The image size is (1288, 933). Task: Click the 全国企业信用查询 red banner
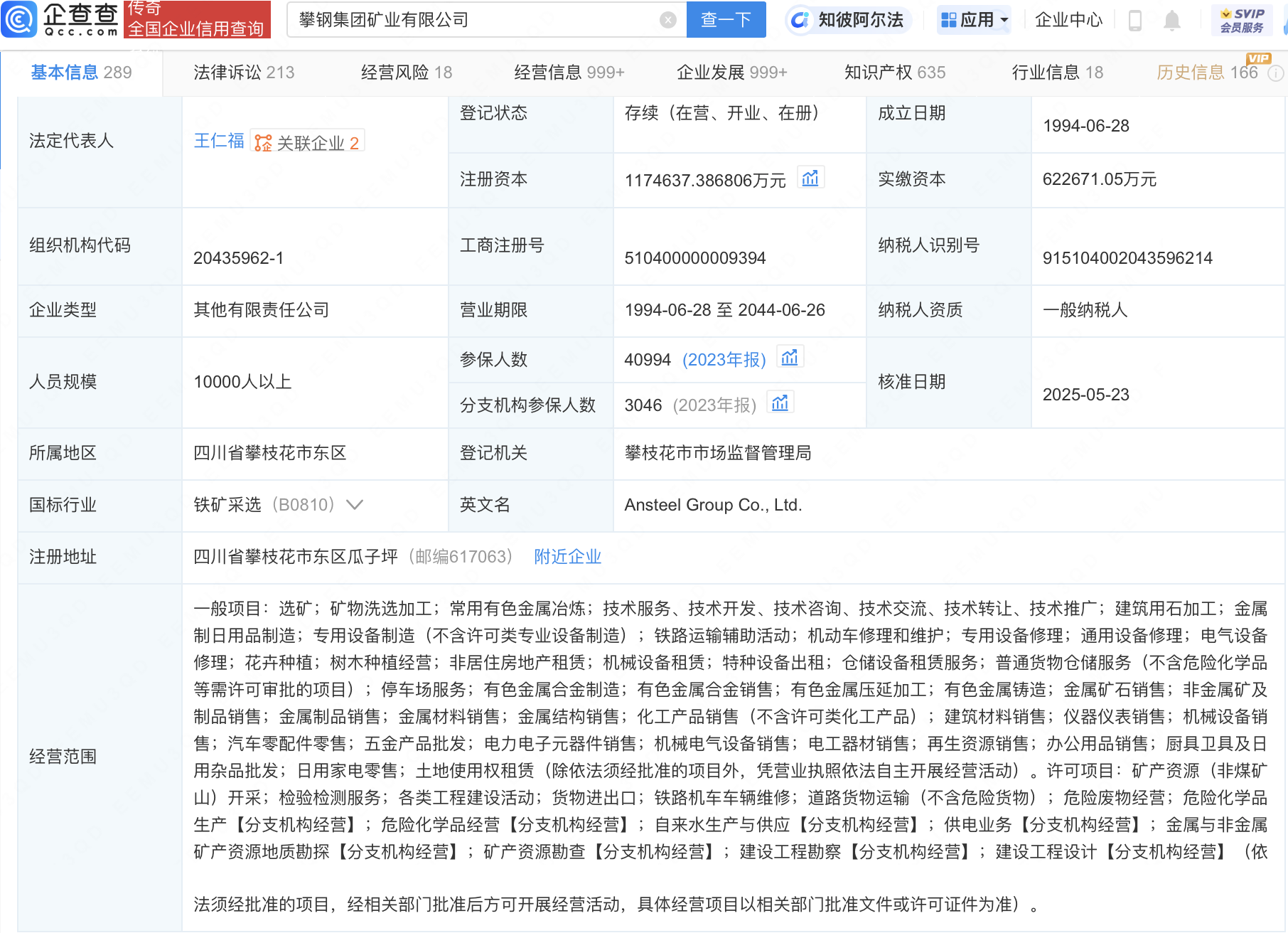point(197,19)
